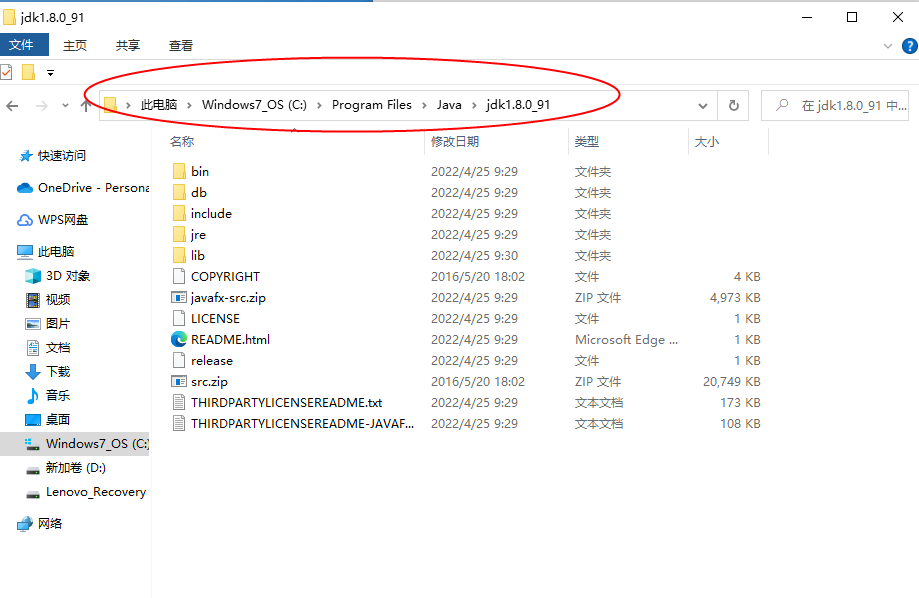Select the 4,973 KB size cell
This screenshot has width=919, height=598.
(x=735, y=297)
